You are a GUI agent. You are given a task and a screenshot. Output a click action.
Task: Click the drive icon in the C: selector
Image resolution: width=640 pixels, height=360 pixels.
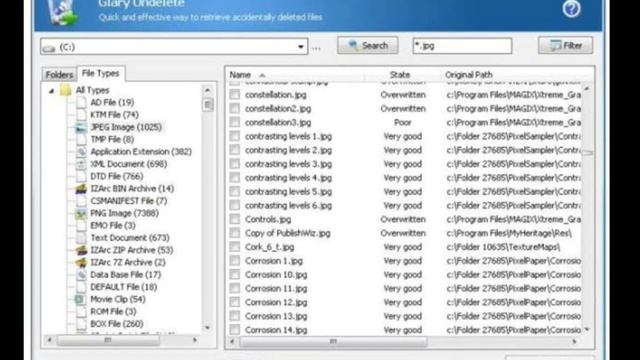49,48
